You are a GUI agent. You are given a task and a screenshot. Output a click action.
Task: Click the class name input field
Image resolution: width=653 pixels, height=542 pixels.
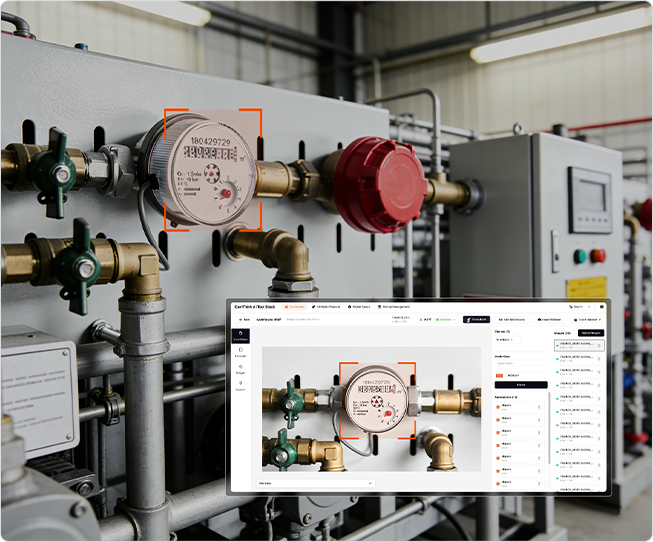(x=524, y=363)
